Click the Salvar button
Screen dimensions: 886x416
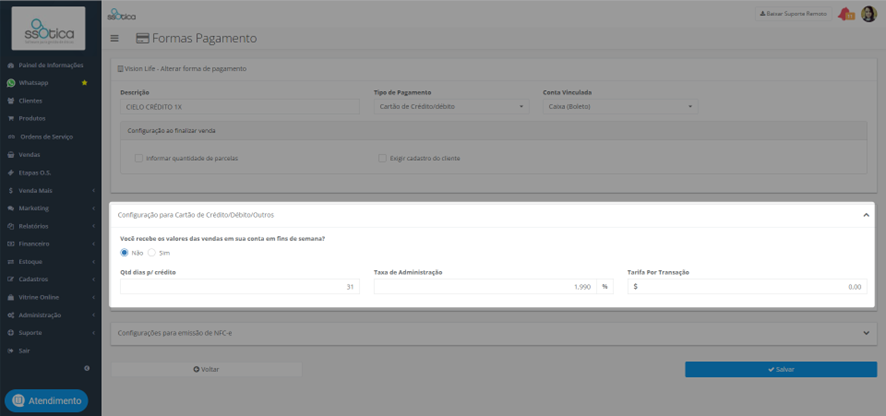[781, 369]
